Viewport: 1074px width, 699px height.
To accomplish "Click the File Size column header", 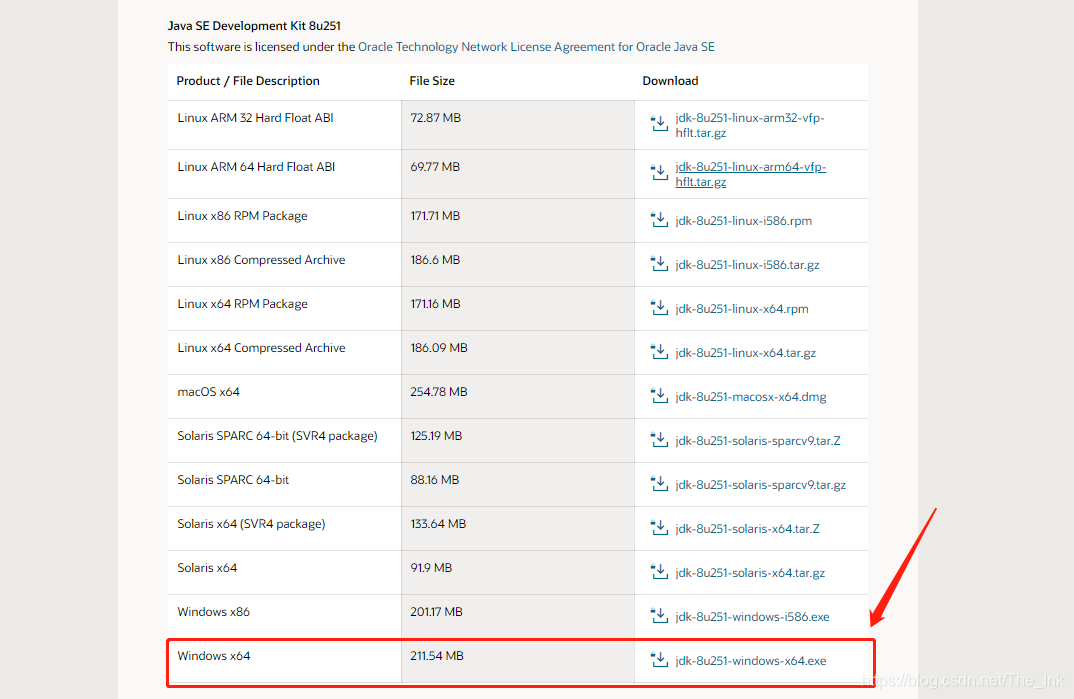I will coord(432,80).
